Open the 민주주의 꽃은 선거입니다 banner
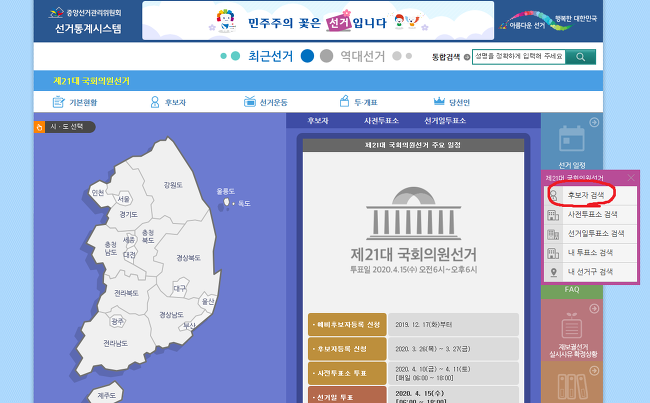This screenshot has width=650, height=403. pos(318,21)
